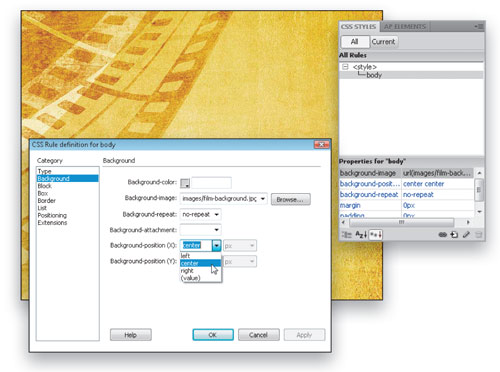The height and width of the screenshot is (372, 500).
Task: Click the Edit Rule pencil icon
Action: click(x=466, y=235)
